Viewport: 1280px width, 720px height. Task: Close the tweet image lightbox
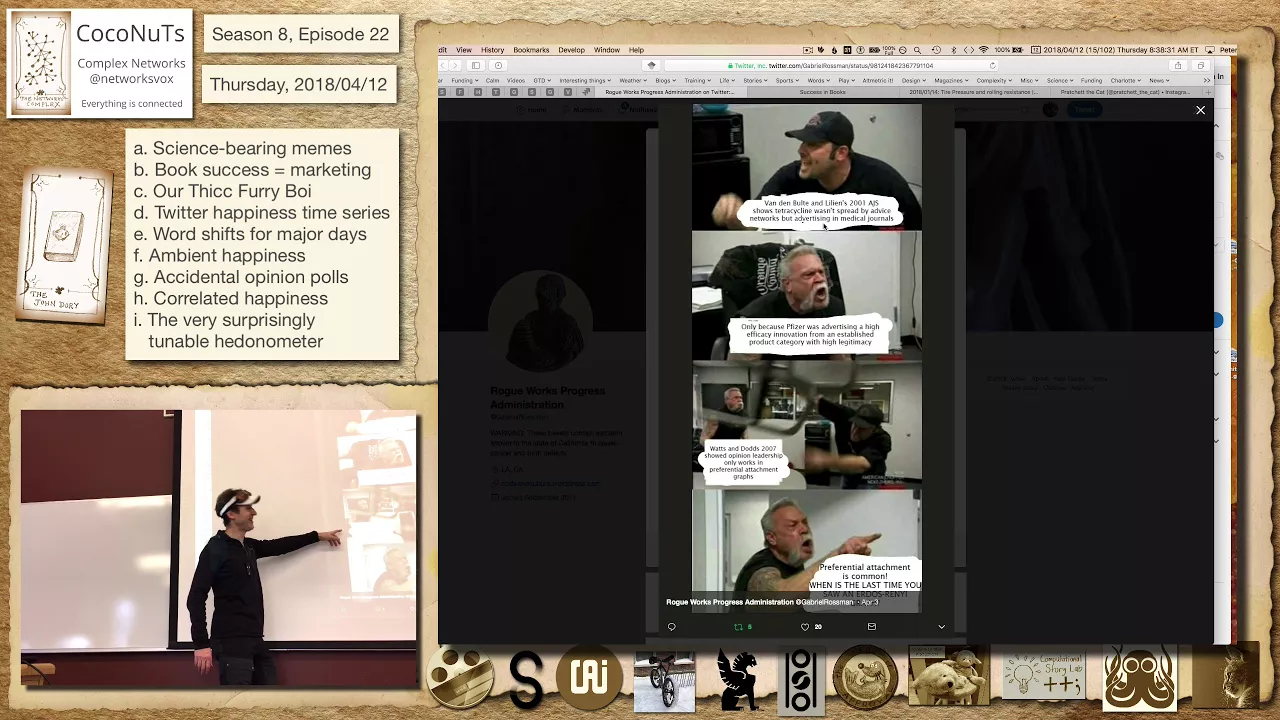1200,110
